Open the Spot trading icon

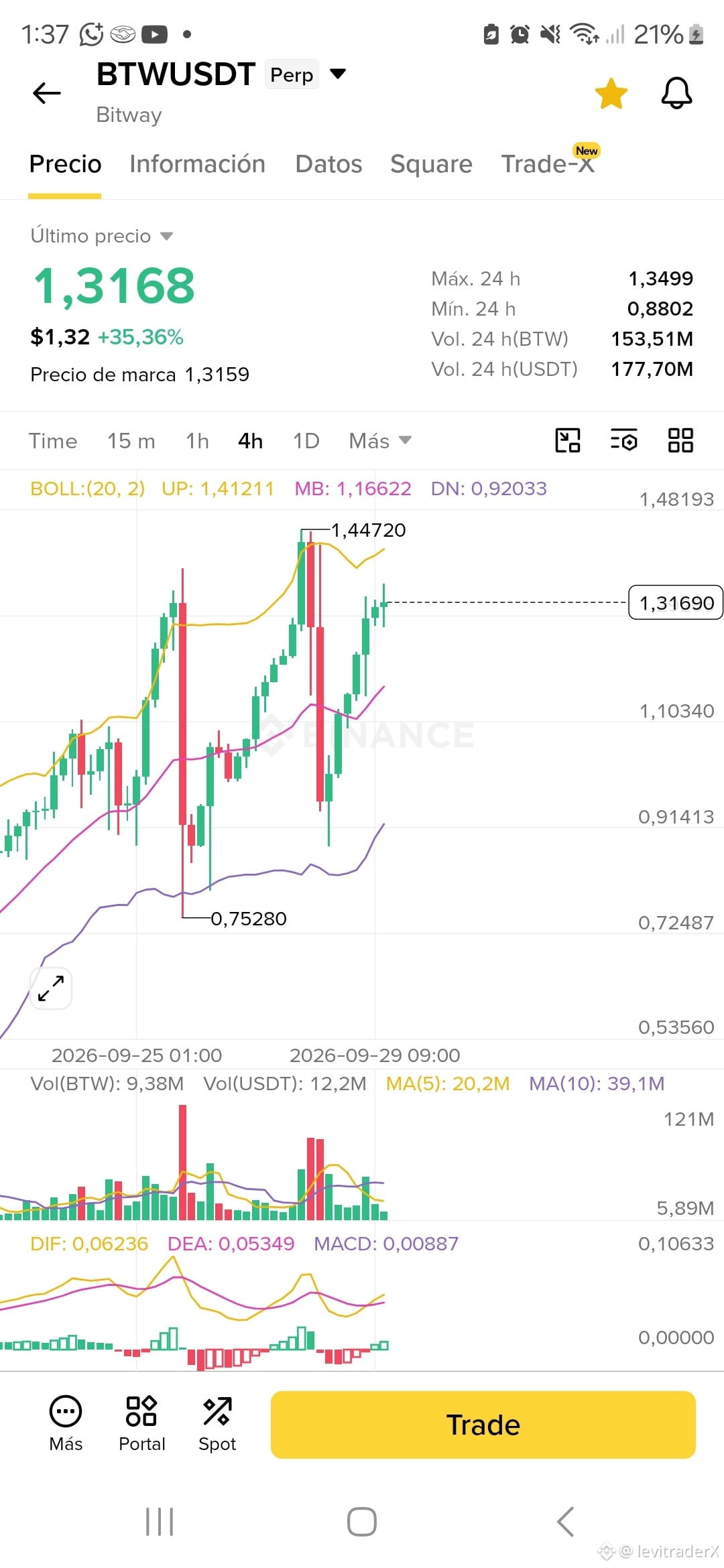(x=217, y=1423)
